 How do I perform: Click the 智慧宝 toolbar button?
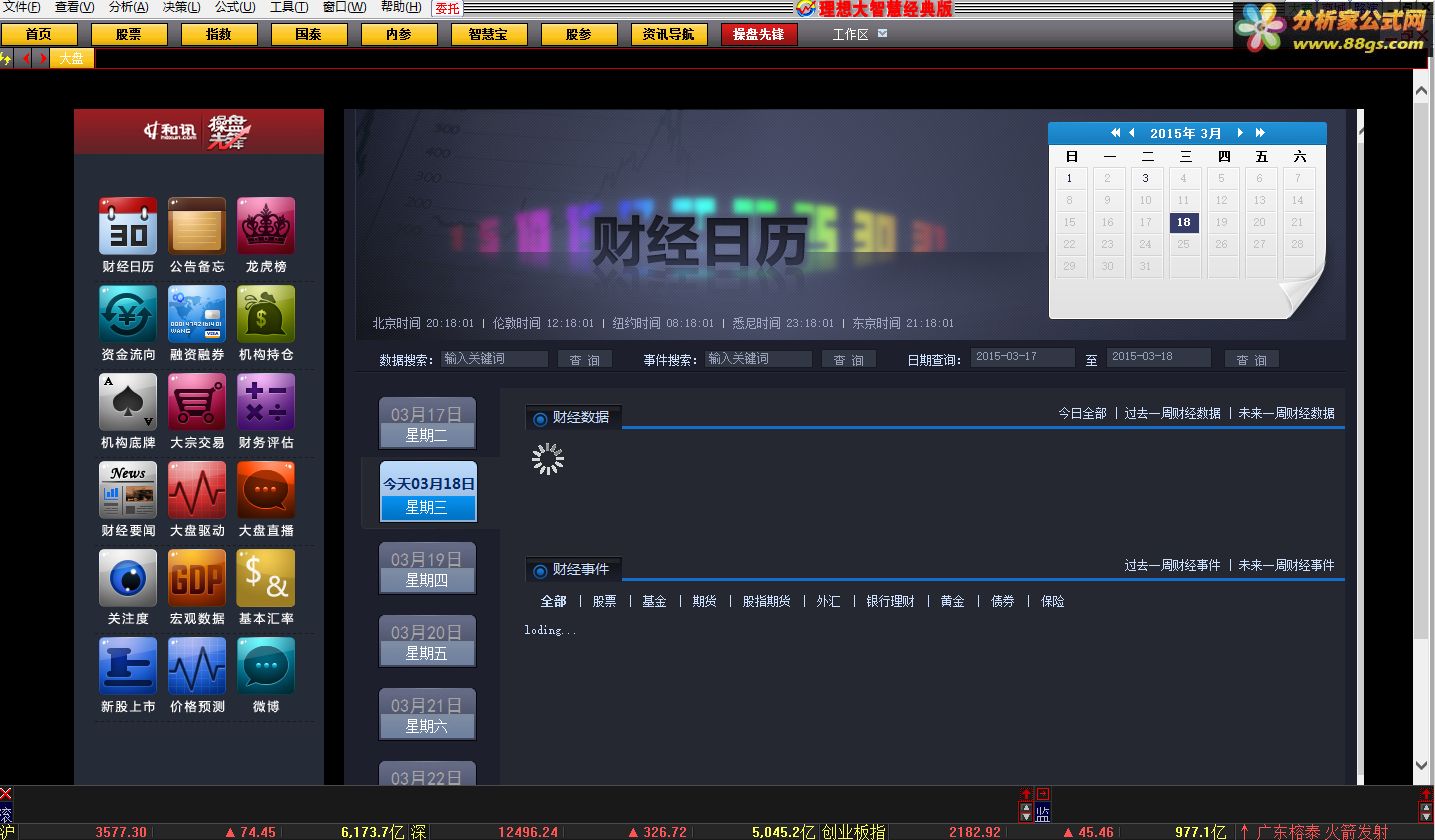(489, 34)
